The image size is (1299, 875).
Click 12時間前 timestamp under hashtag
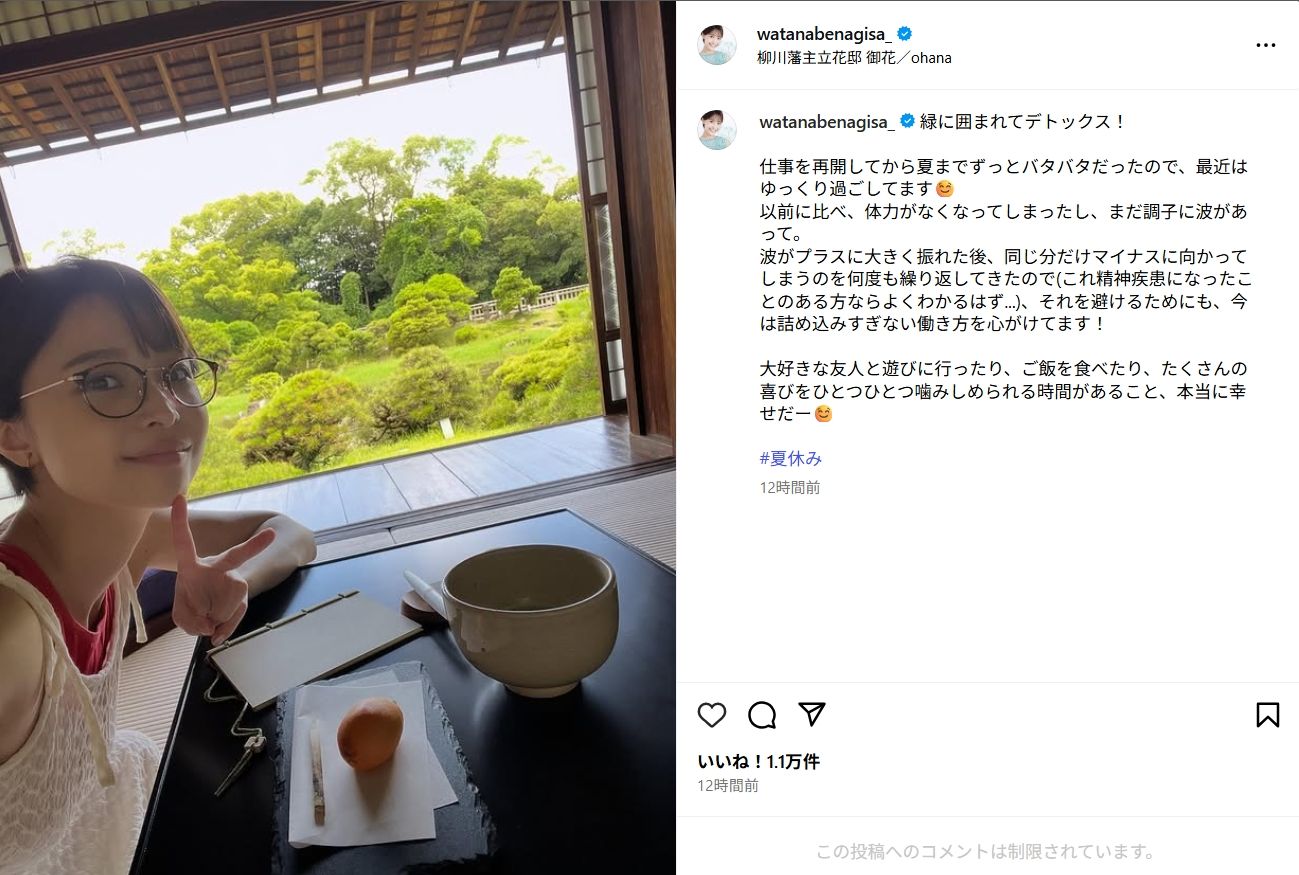click(x=790, y=488)
